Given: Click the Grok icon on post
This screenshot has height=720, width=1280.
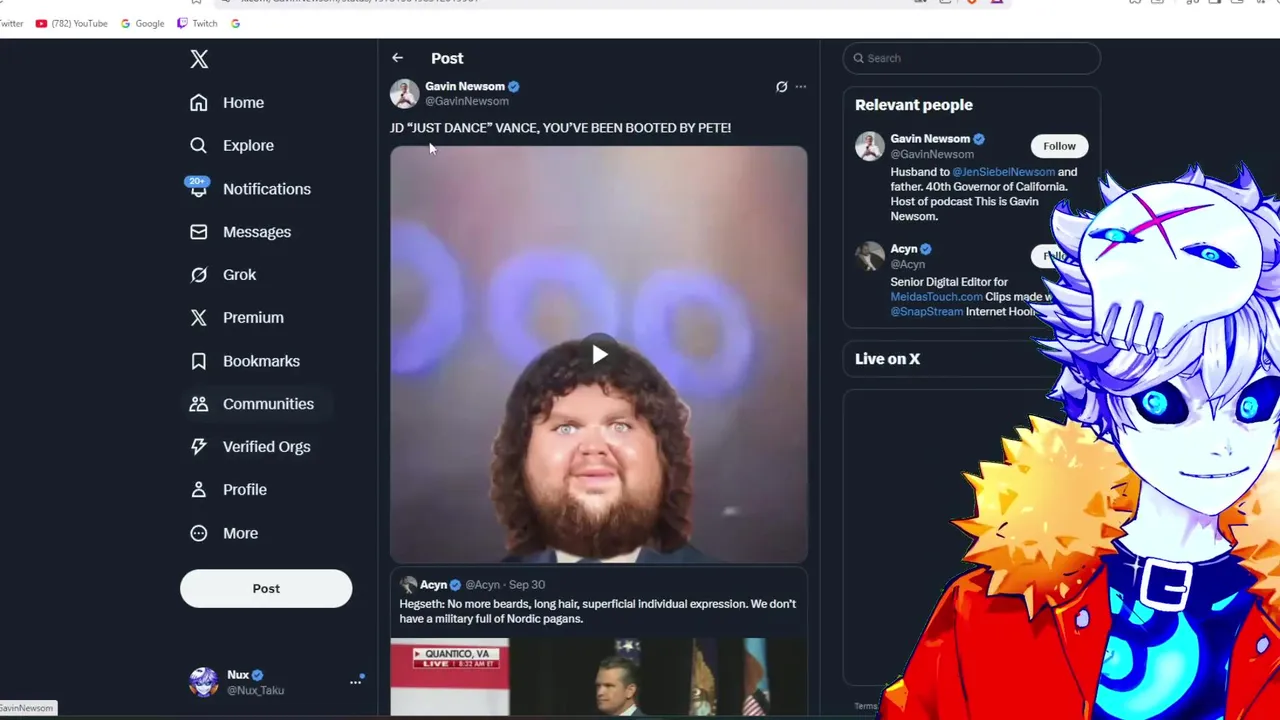Looking at the screenshot, I should coord(781,87).
